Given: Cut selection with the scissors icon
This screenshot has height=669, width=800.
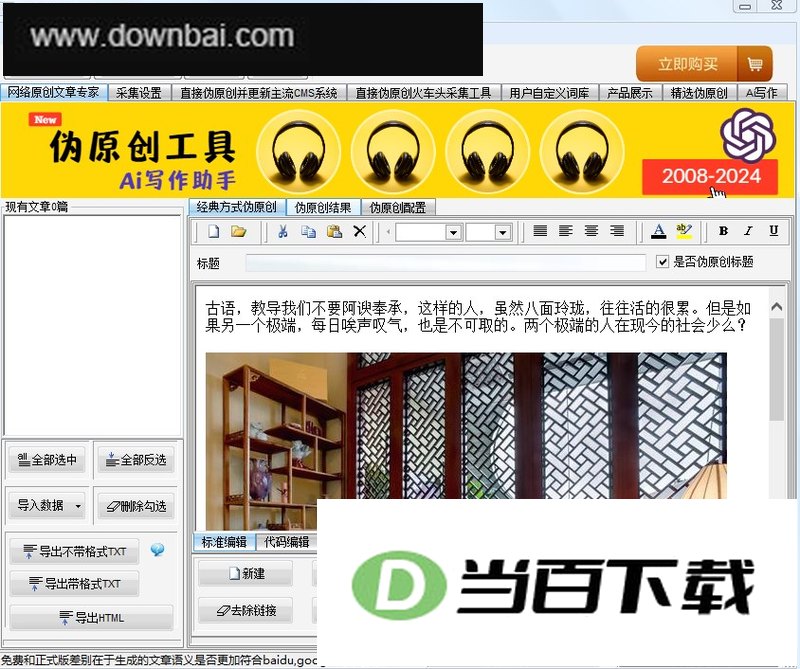Looking at the screenshot, I should (283, 232).
